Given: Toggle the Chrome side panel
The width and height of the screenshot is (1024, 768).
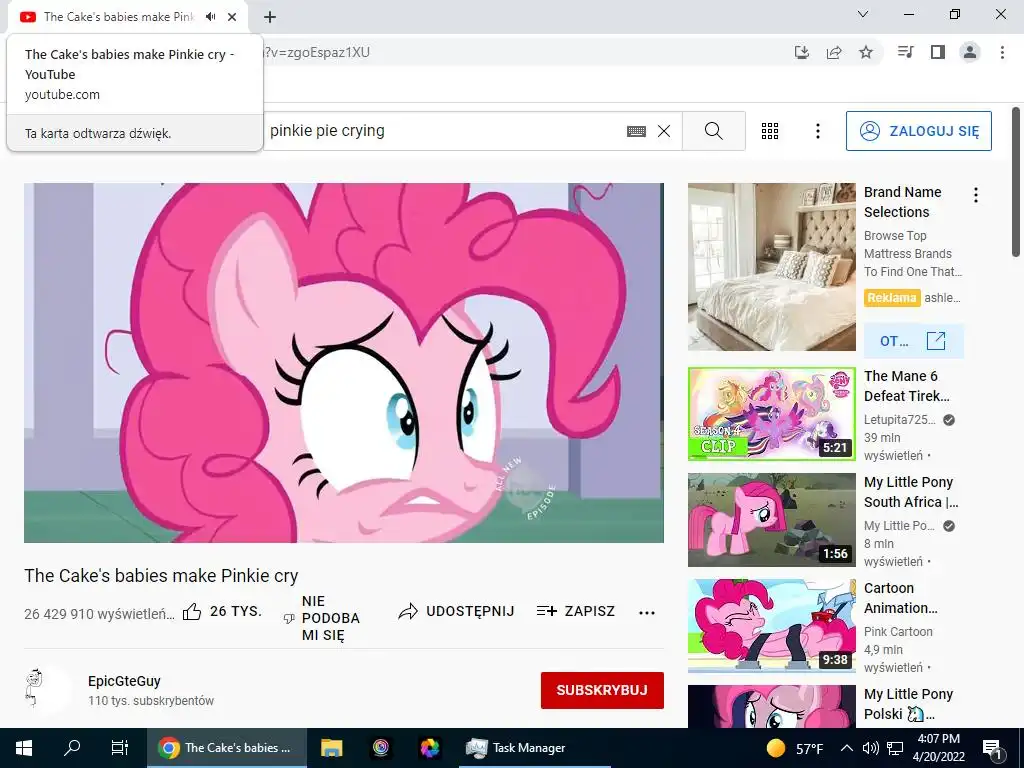Looking at the screenshot, I should point(938,52).
